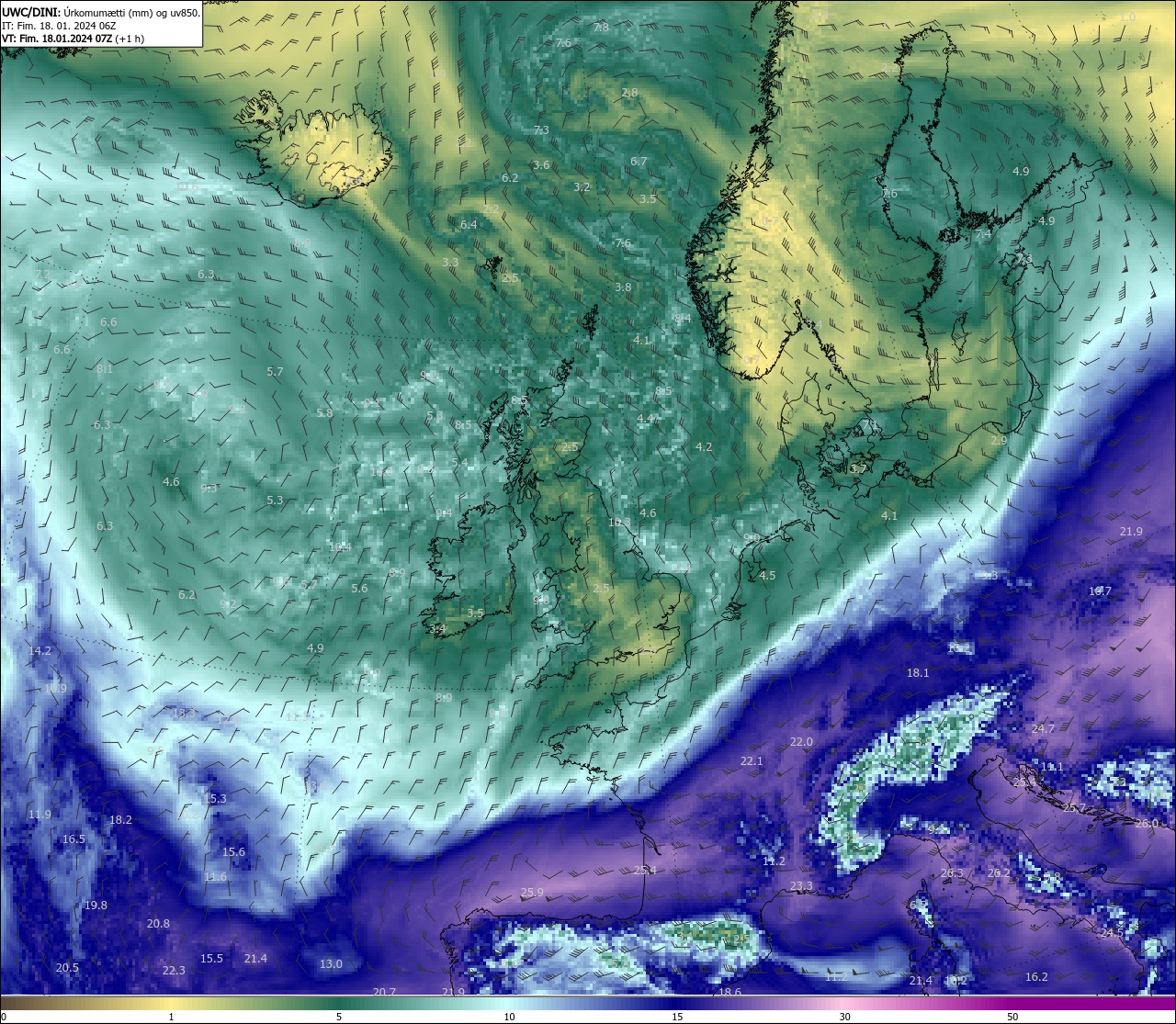Click the map value 26.2 near Italy
The width and height of the screenshot is (1176, 1024).
[x=999, y=872]
